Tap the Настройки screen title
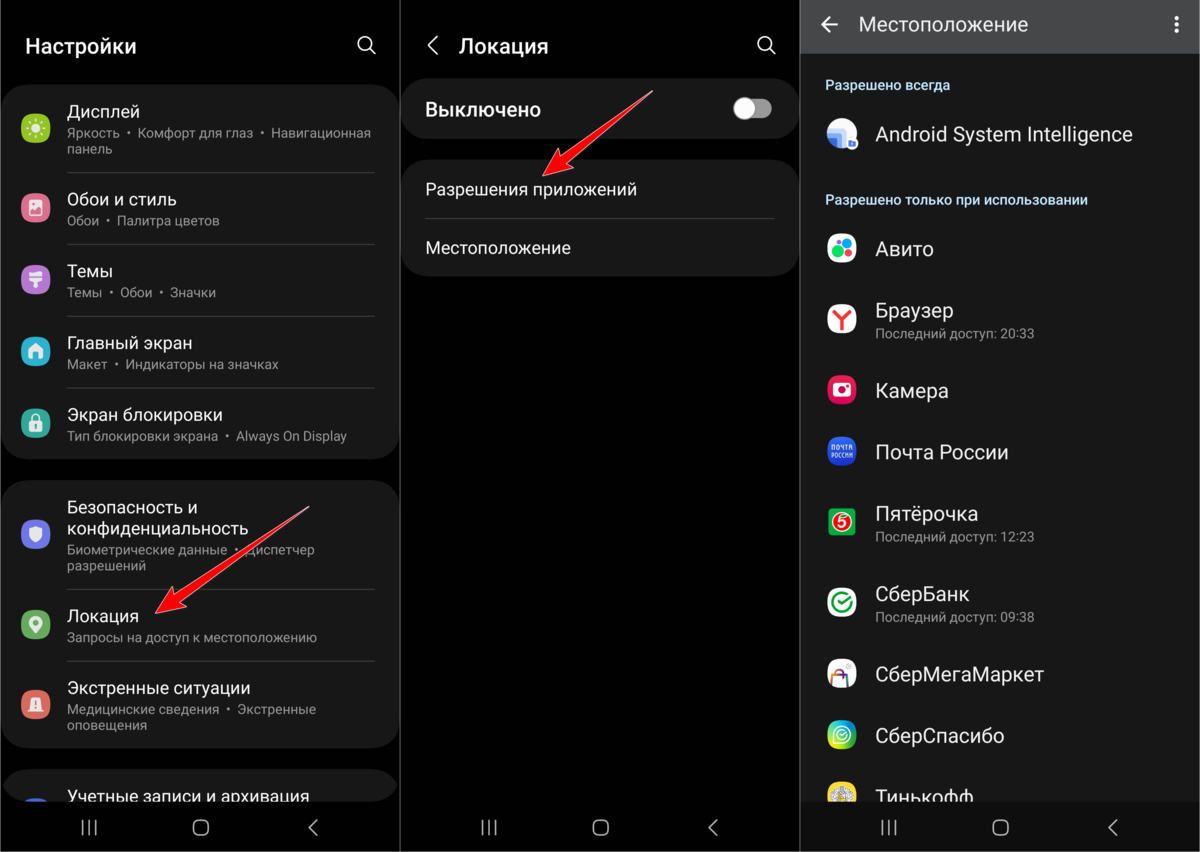1200x852 pixels. click(x=81, y=46)
